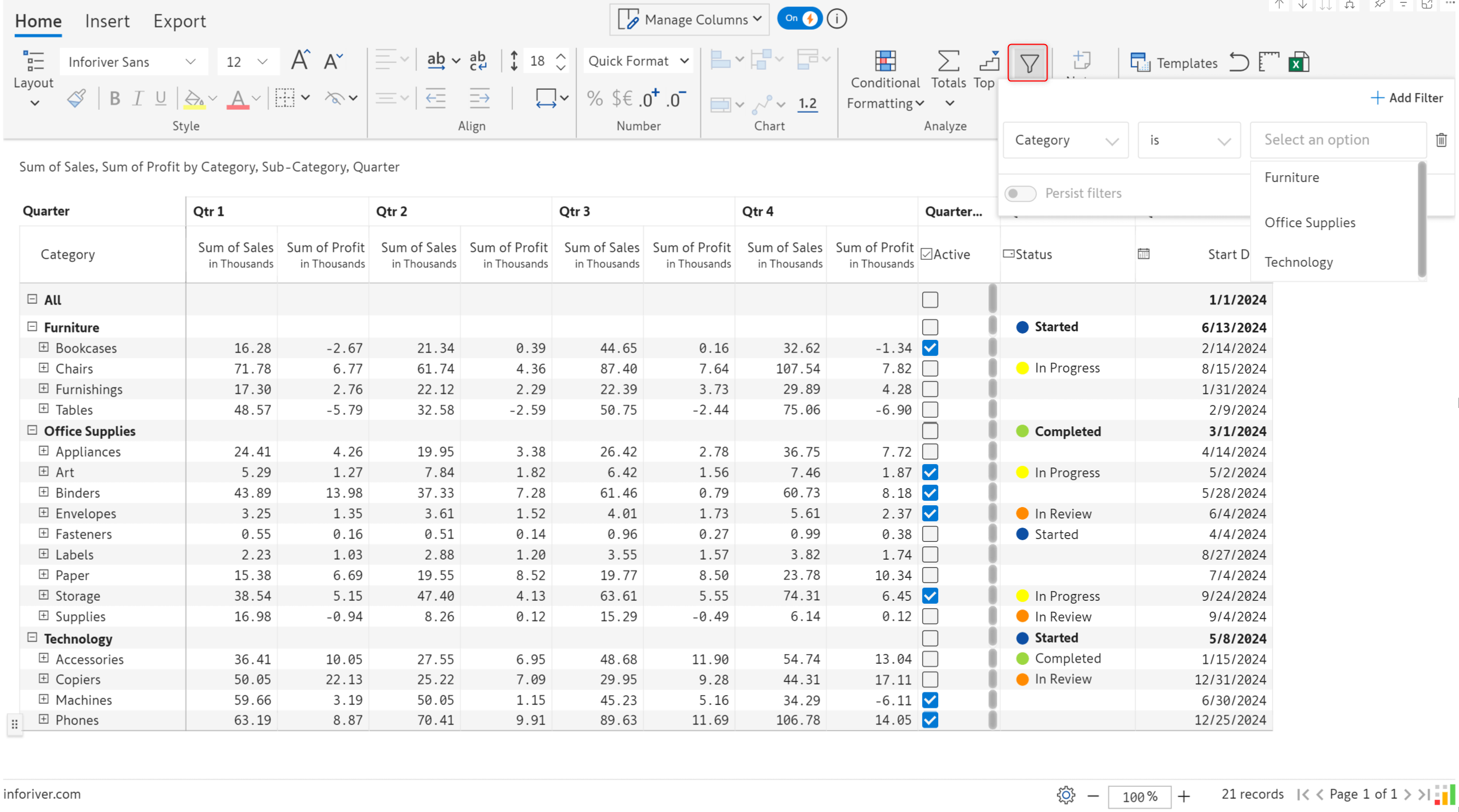Decrease font size with small A icon
1459x812 pixels.
pos(333,61)
